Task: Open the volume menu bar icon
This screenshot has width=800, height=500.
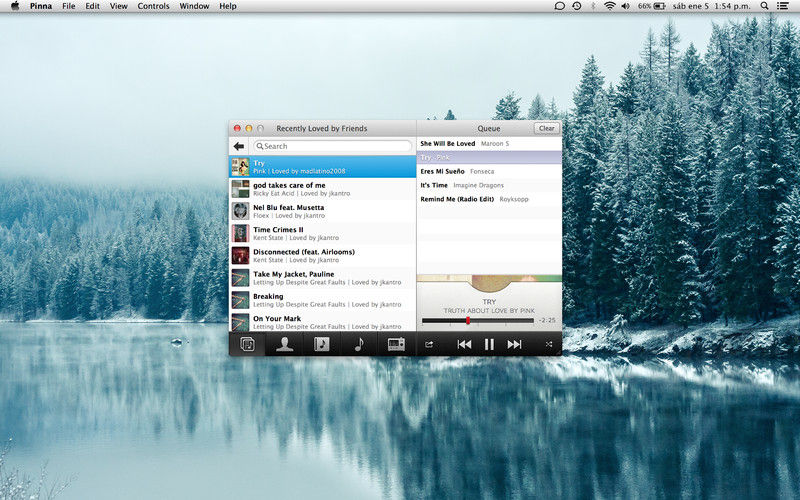Action: coord(626,6)
